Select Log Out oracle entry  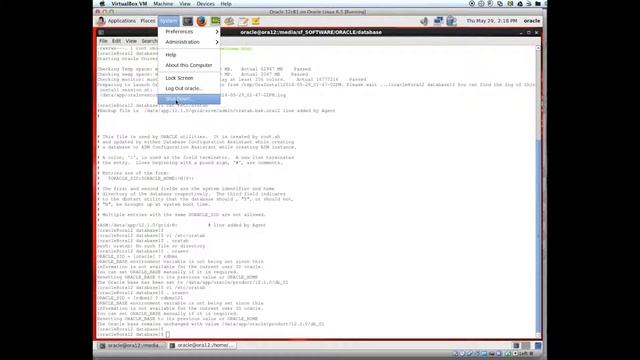(x=189, y=89)
